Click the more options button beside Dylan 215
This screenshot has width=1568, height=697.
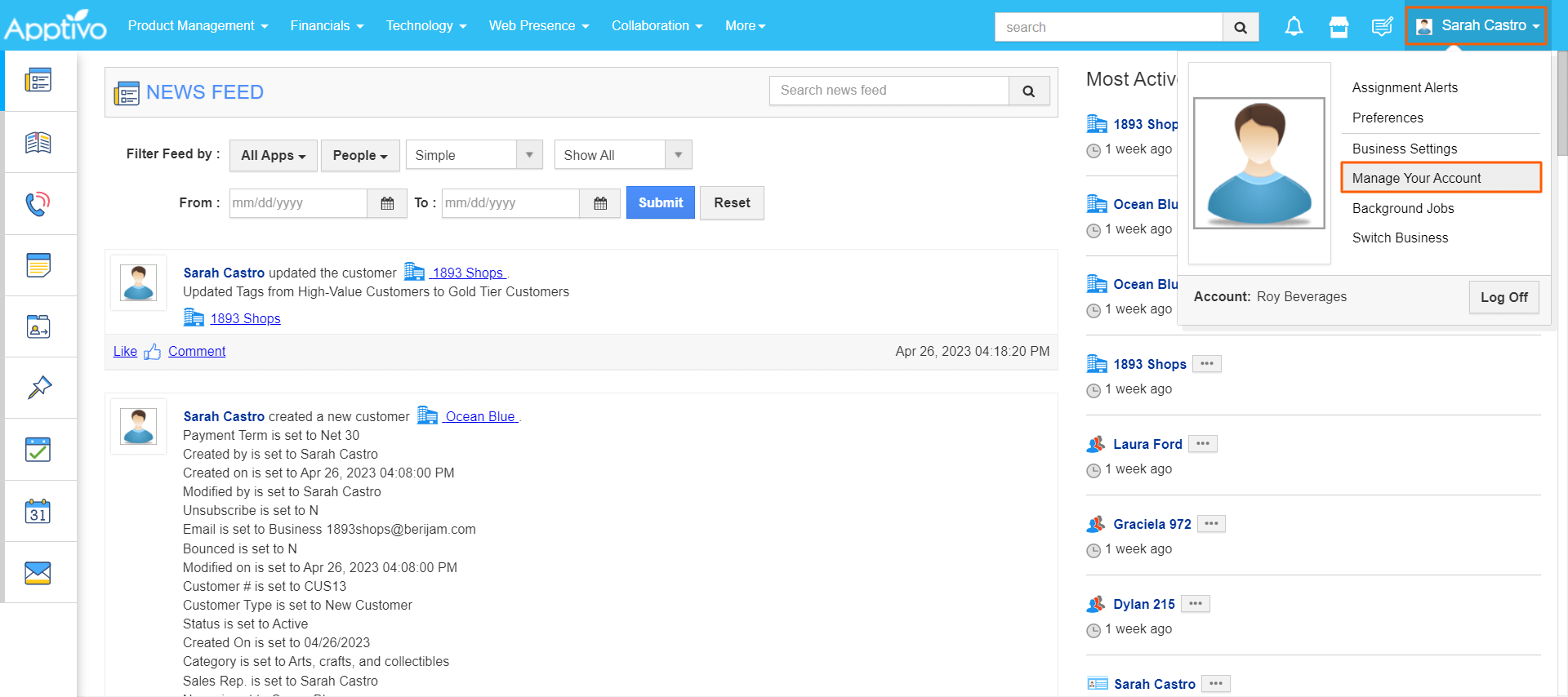tap(1196, 604)
